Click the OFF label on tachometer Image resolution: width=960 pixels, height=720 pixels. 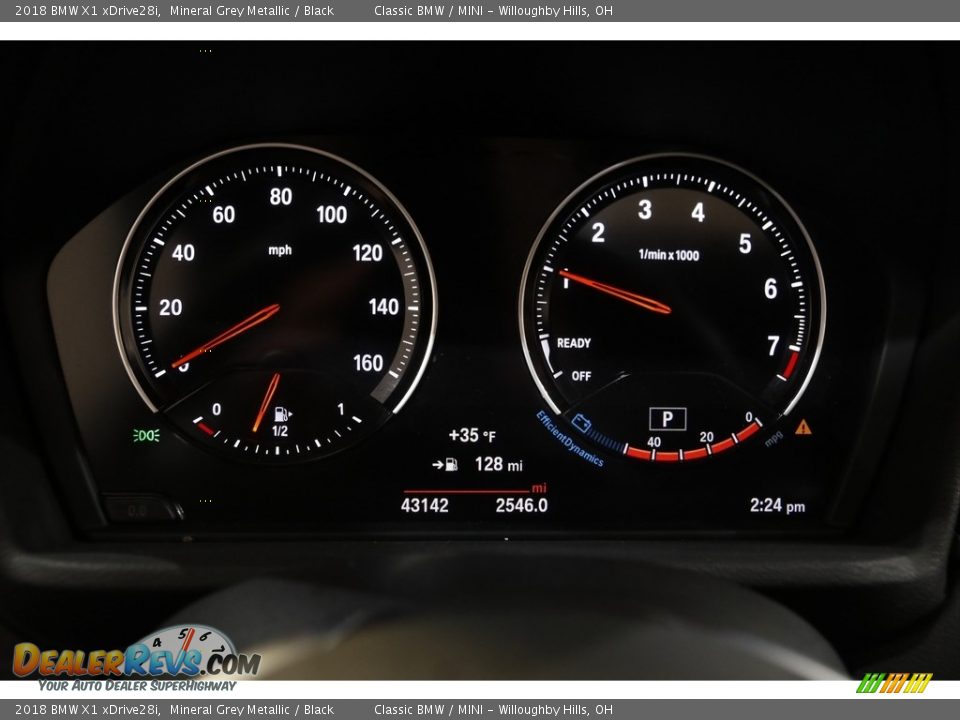point(581,376)
